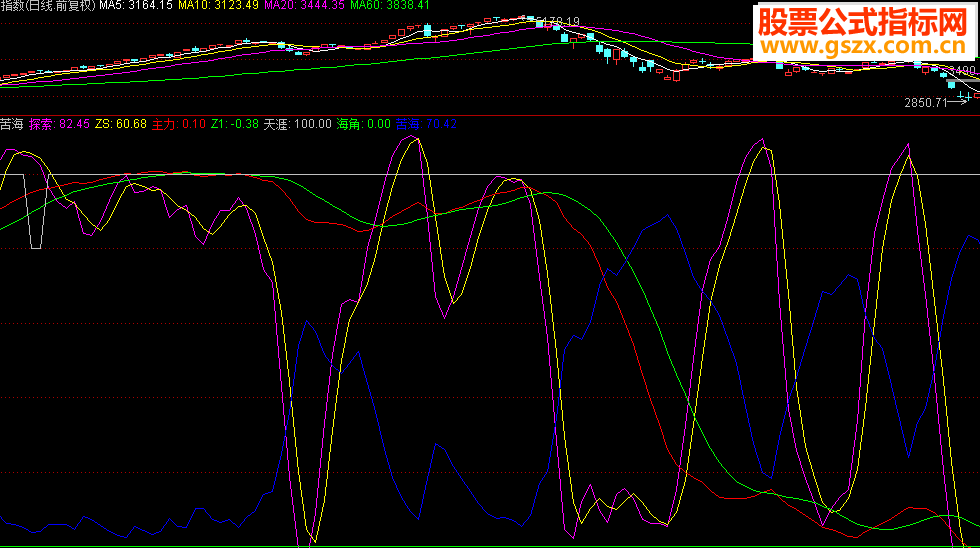
Task: Select the MA10: 3123.49 label
Action: pyautogui.click(x=218, y=5)
